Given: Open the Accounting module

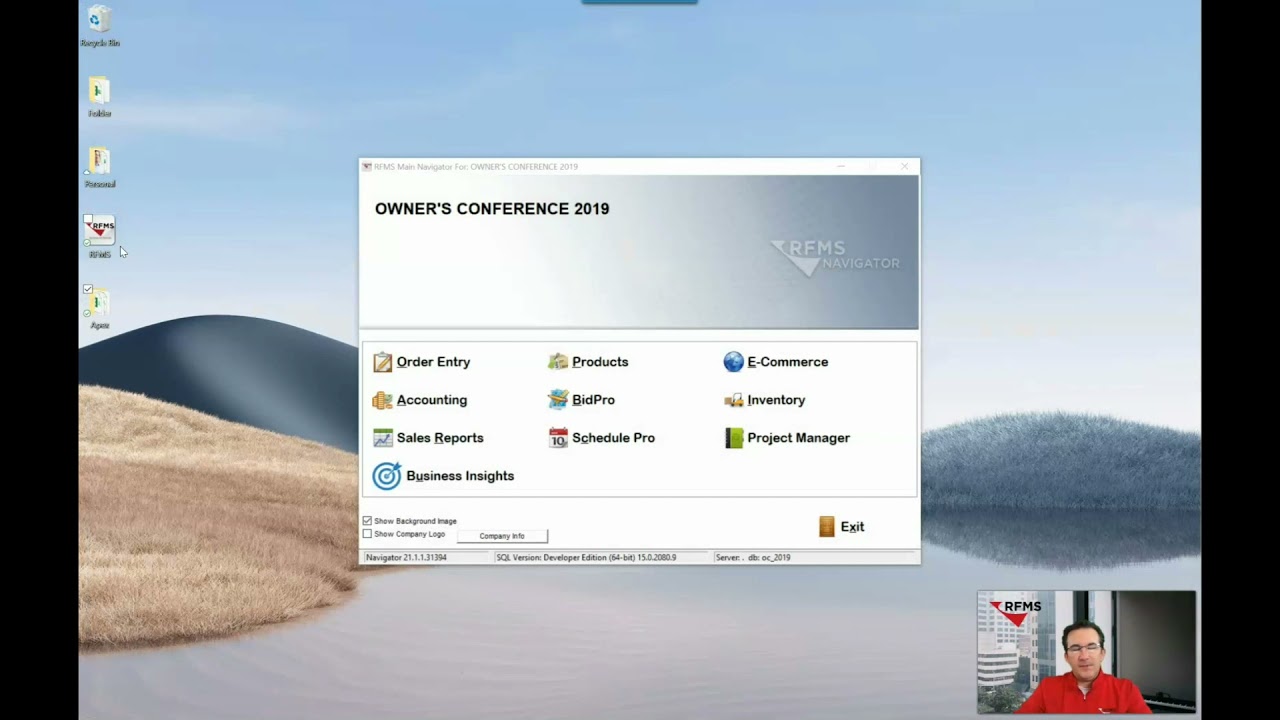Looking at the screenshot, I should tap(420, 400).
